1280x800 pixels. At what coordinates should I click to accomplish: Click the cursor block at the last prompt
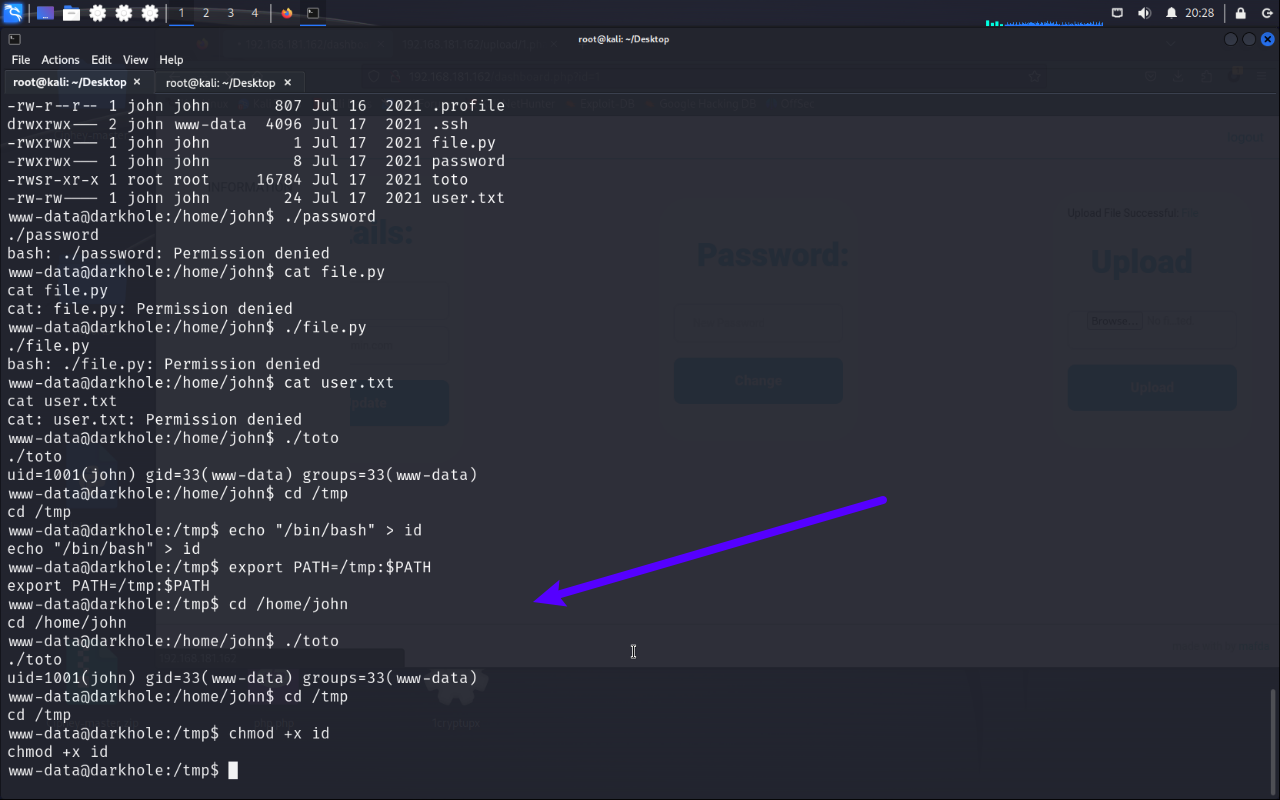(233, 770)
